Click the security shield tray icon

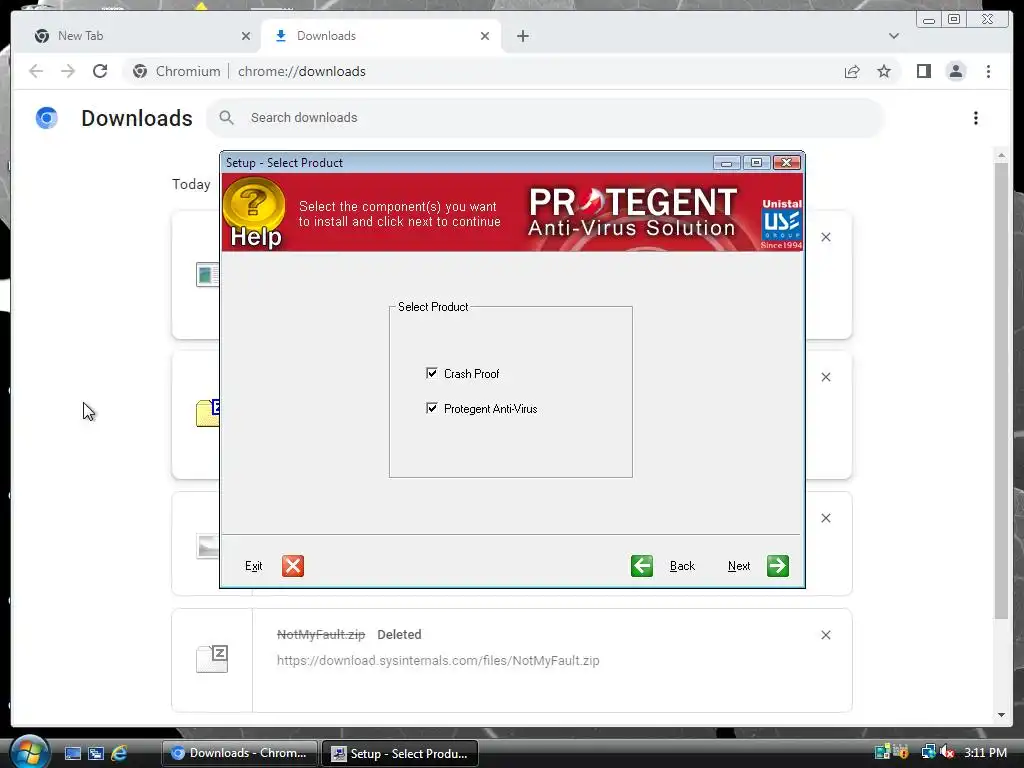(901, 752)
